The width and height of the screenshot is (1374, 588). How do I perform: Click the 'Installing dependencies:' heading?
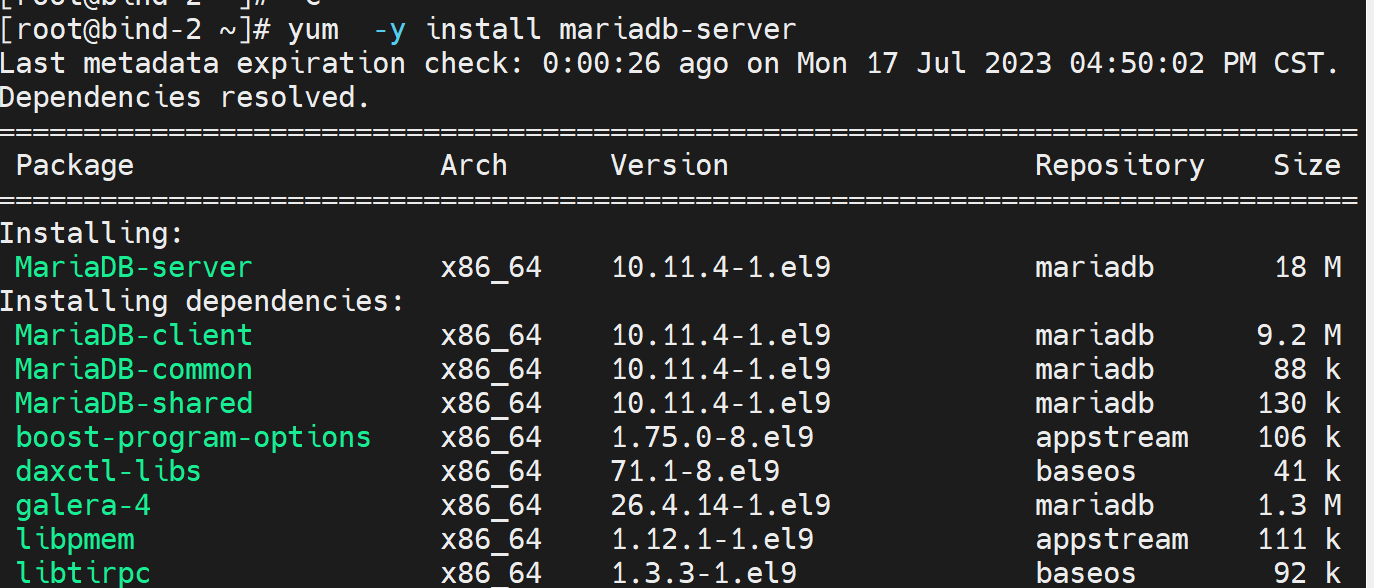[x=202, y=301]
